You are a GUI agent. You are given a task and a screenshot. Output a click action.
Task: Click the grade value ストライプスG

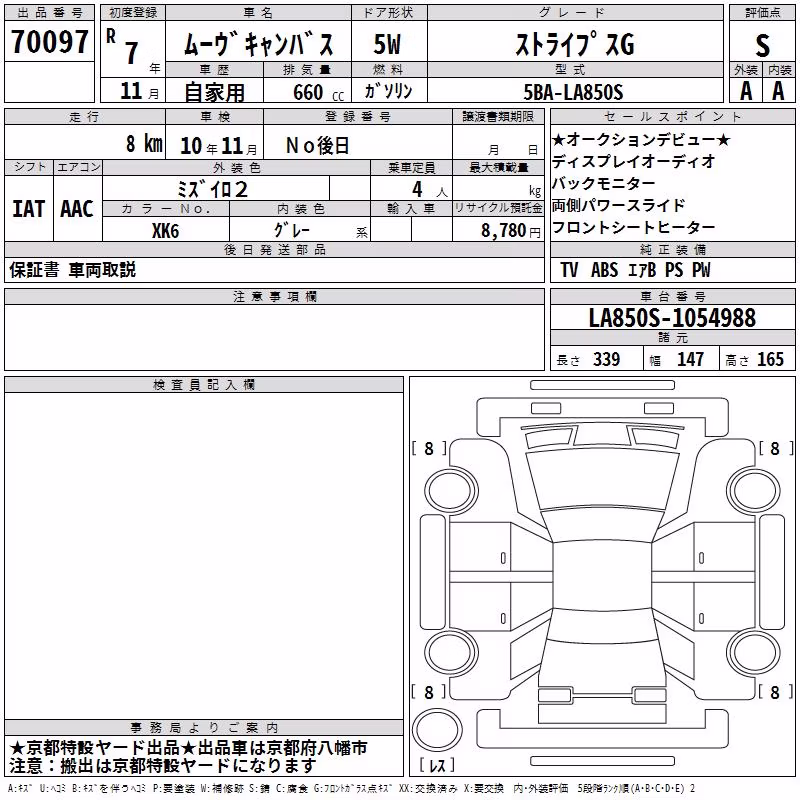575,44
